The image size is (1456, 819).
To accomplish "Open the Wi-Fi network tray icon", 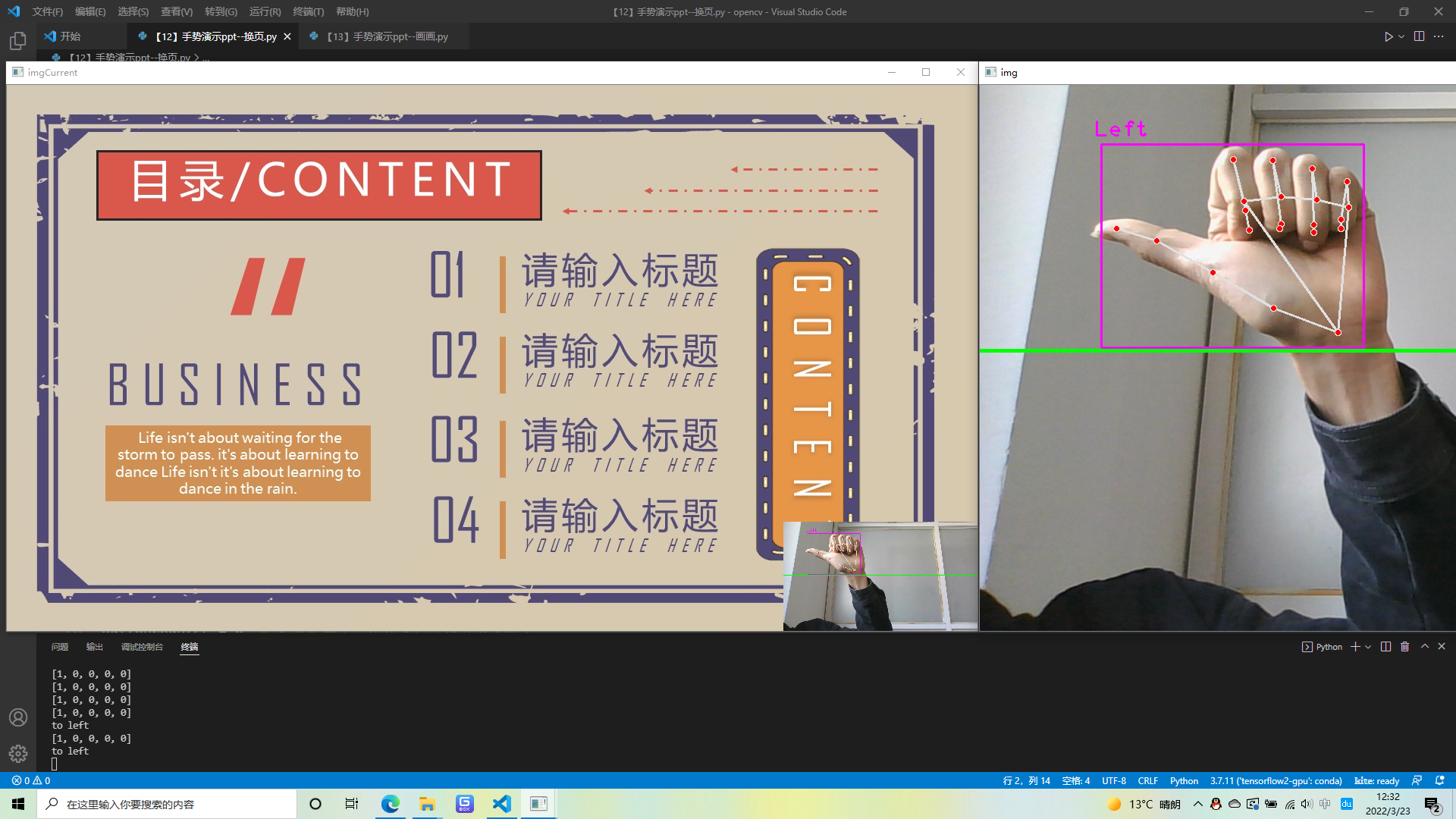I will (x=1289, y=804).
